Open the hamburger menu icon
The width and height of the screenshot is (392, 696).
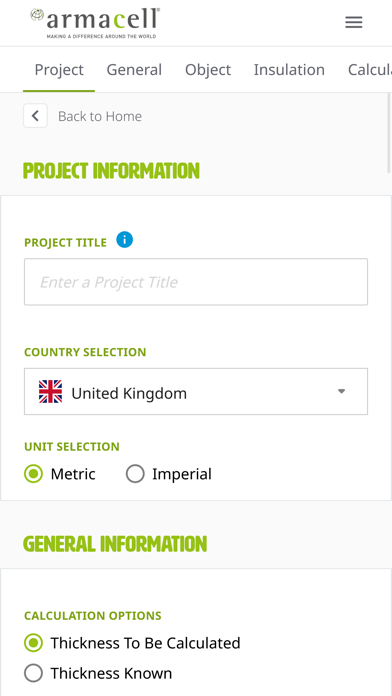coord(354,22)
